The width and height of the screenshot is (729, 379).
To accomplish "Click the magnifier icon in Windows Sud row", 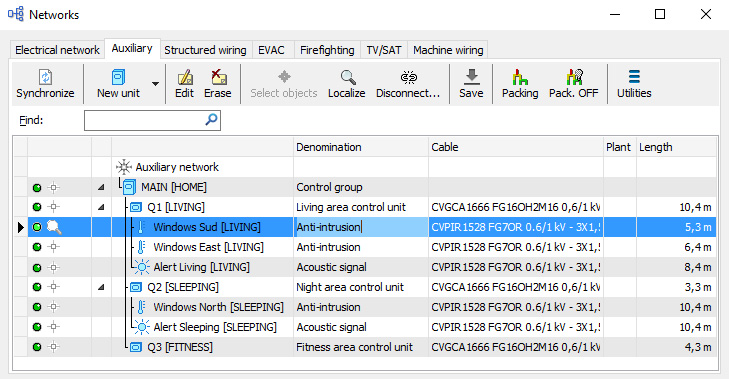I will pyautogui.click(x=54, y=227).
